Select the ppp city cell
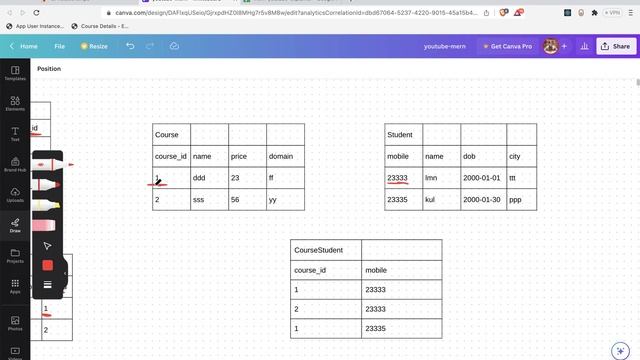 pyautogui.click(x=522, y=200)
